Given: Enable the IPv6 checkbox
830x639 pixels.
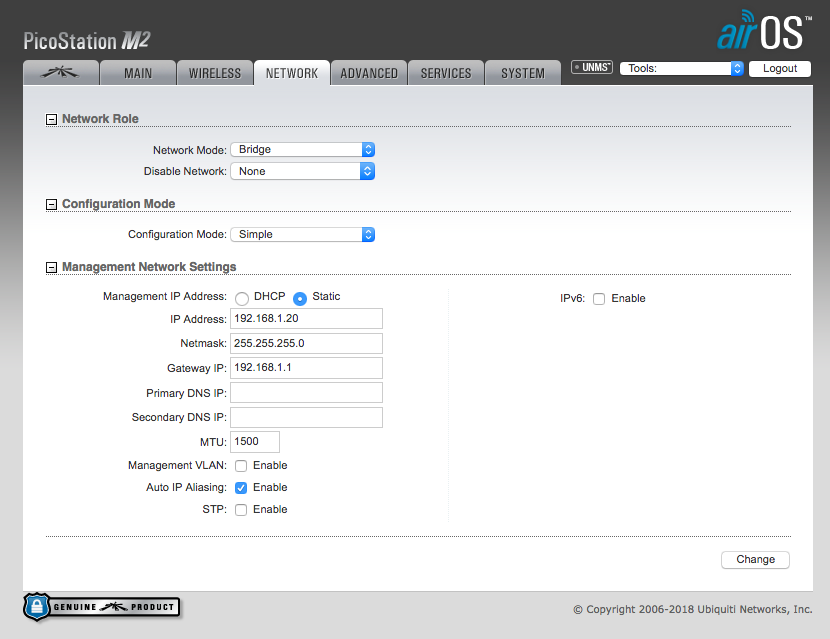Looking at the screenshot, I should [x=599, y=299].
